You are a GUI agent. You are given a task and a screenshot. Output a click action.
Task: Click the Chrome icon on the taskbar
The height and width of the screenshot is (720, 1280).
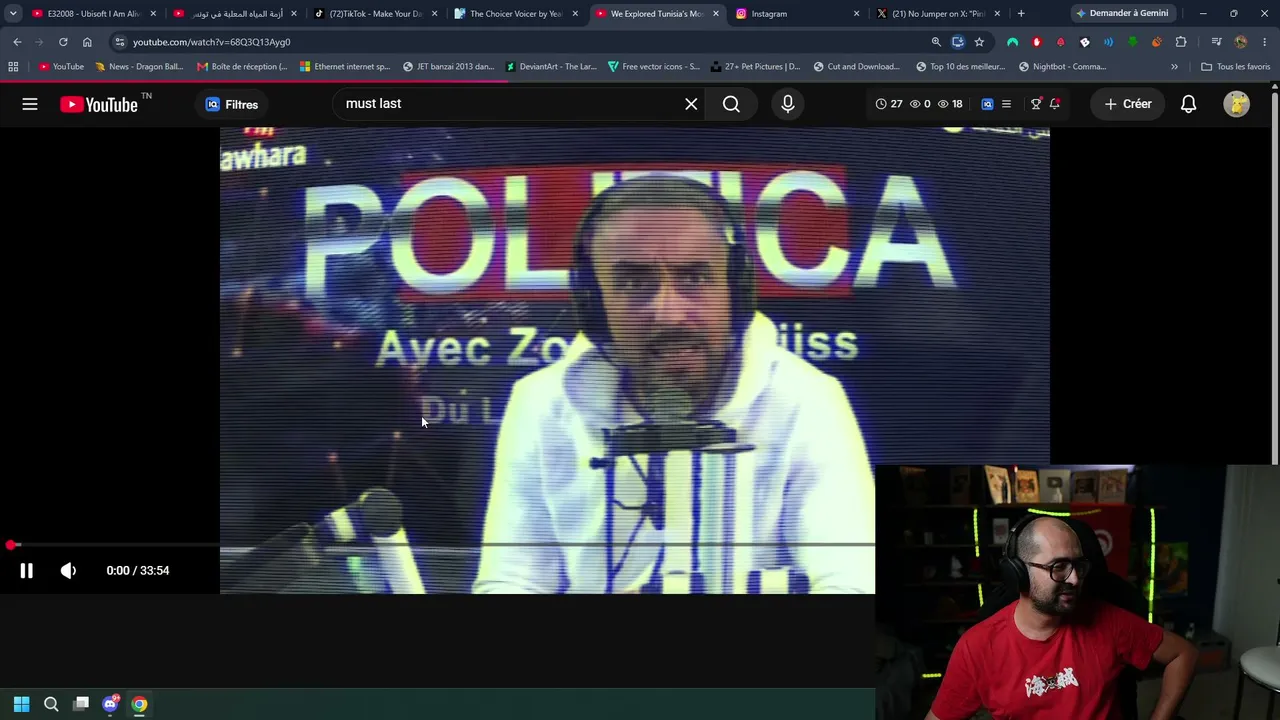[x=139, y=704]
